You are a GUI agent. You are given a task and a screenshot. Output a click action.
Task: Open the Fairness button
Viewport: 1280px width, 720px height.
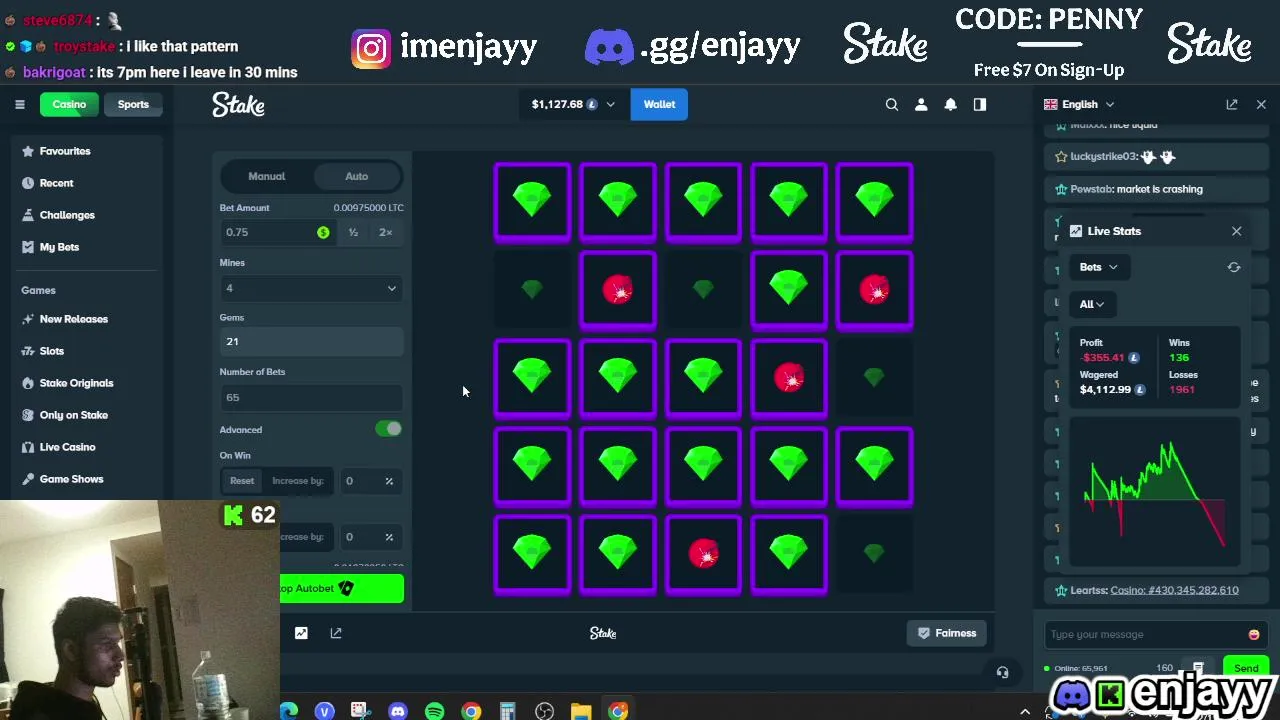(947, 633)
